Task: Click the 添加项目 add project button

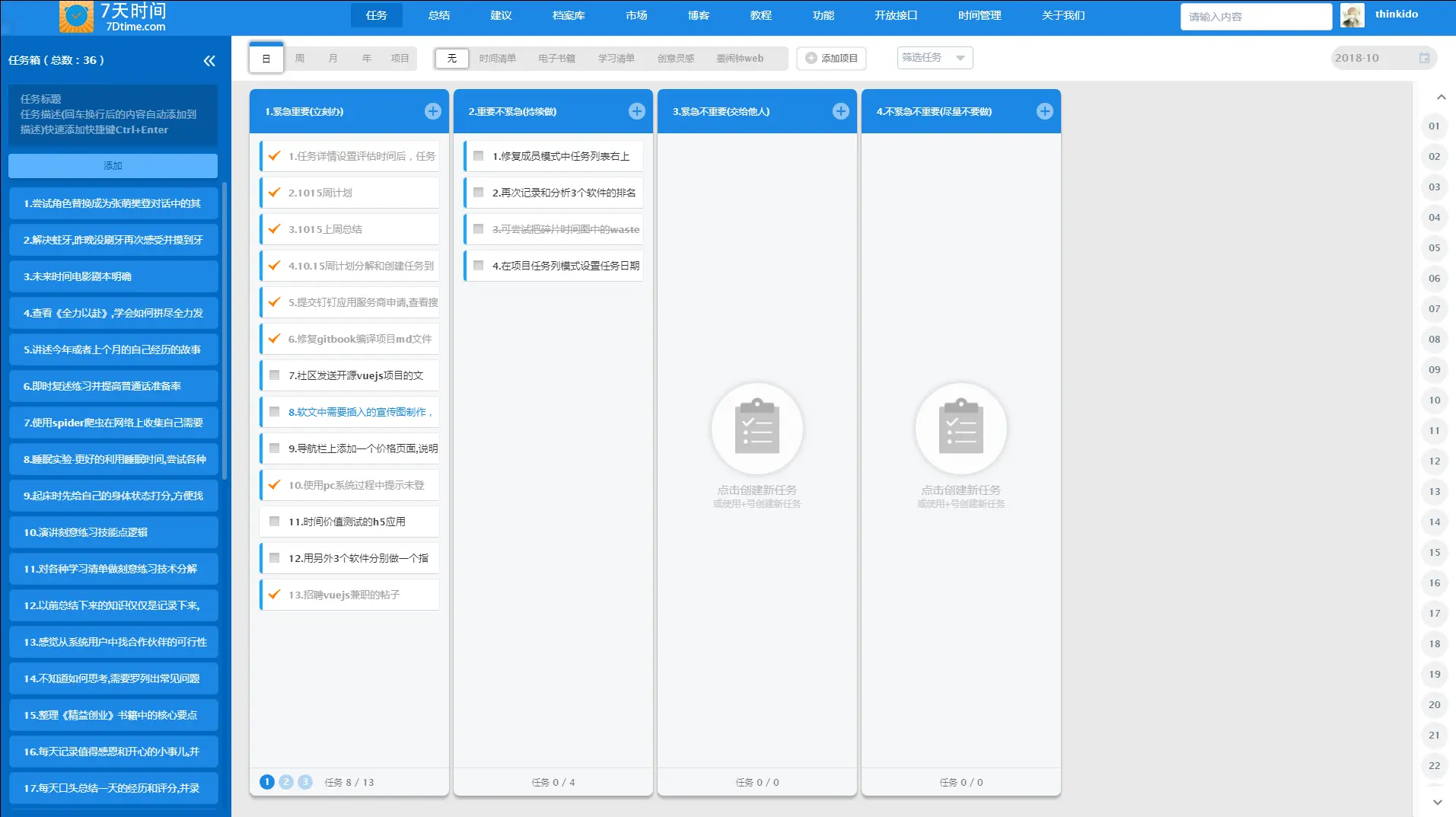Action: pos(832,58)
